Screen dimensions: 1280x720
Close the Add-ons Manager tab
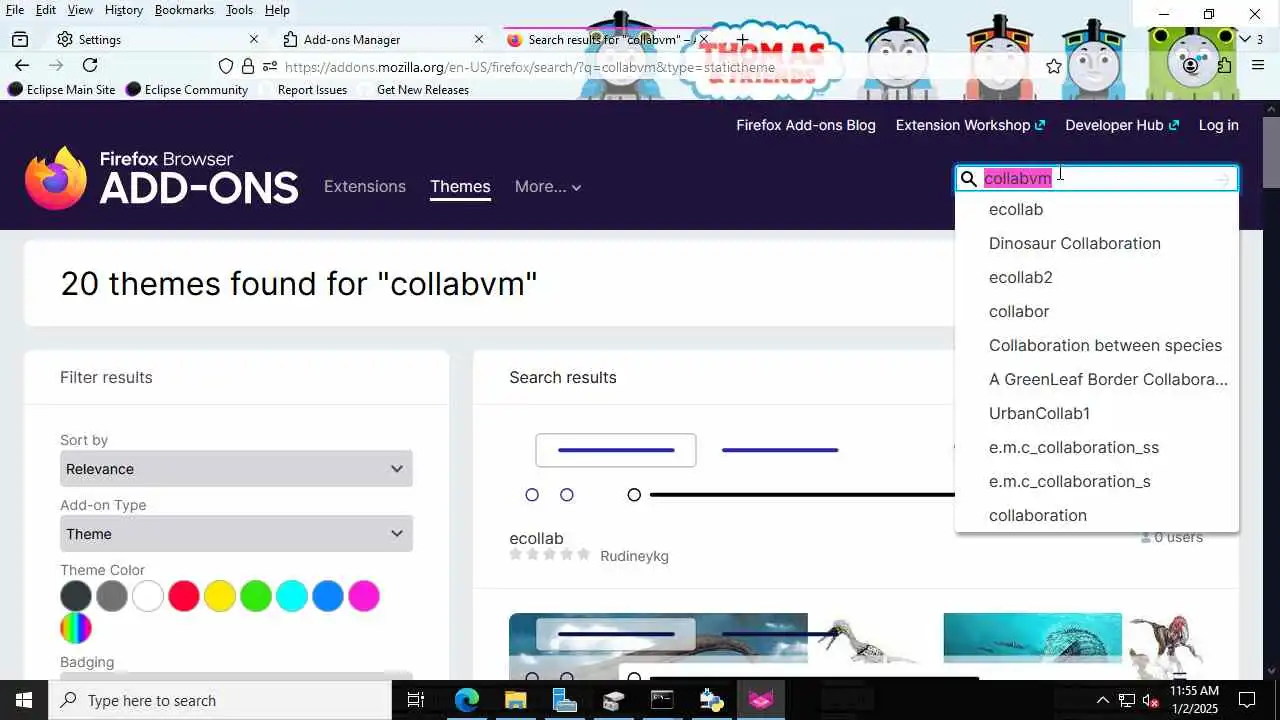point(478,39)
